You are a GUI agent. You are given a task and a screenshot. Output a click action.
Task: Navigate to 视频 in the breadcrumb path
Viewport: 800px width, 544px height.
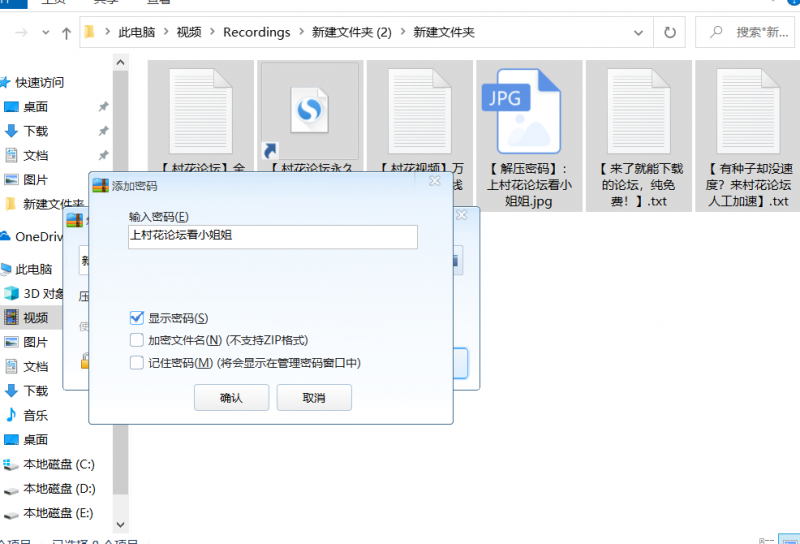pyautogui.click(x=189, y=33)
